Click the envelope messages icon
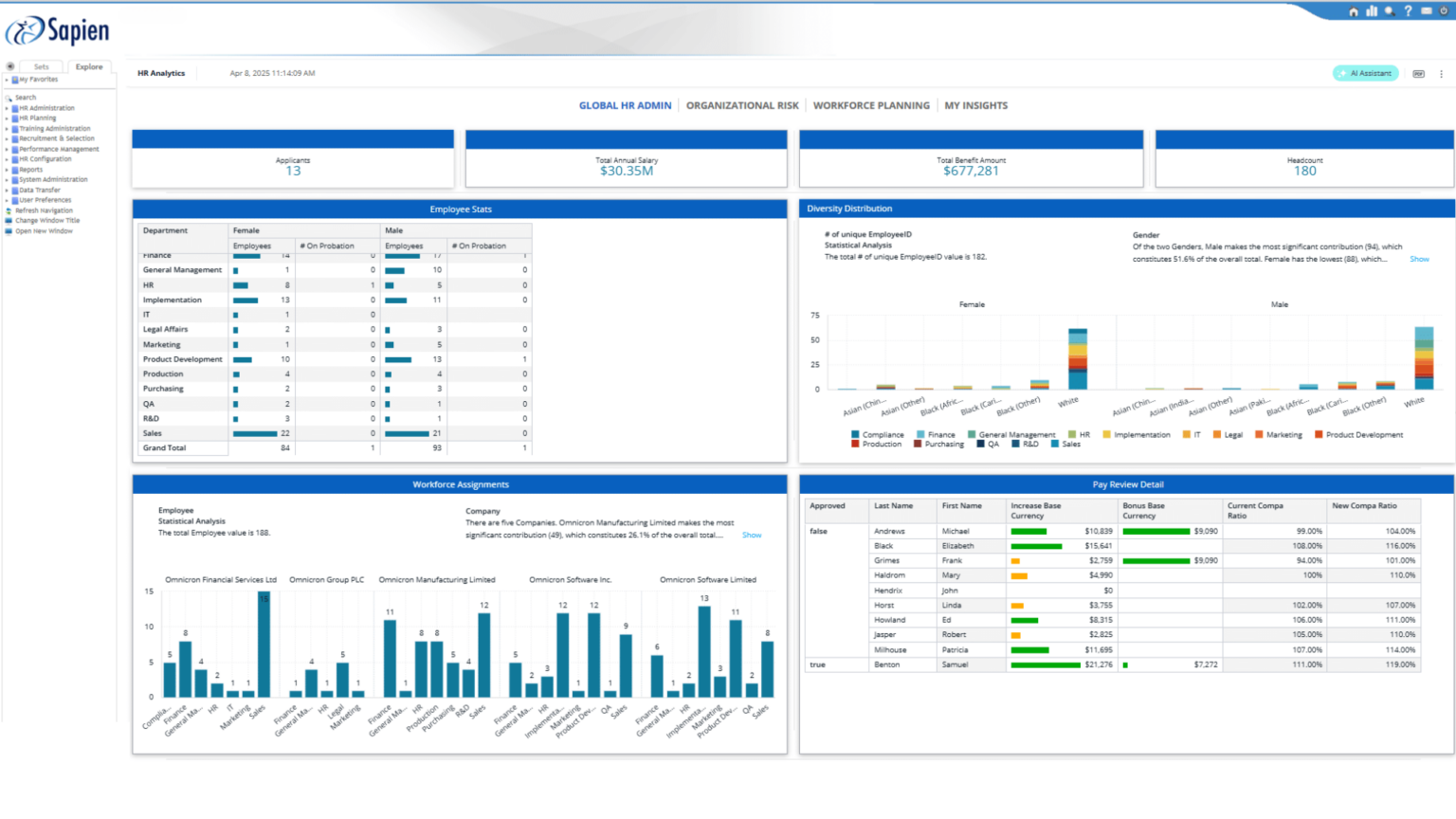This screenshot has height=819, width=1456. (x=1427, y=10)
